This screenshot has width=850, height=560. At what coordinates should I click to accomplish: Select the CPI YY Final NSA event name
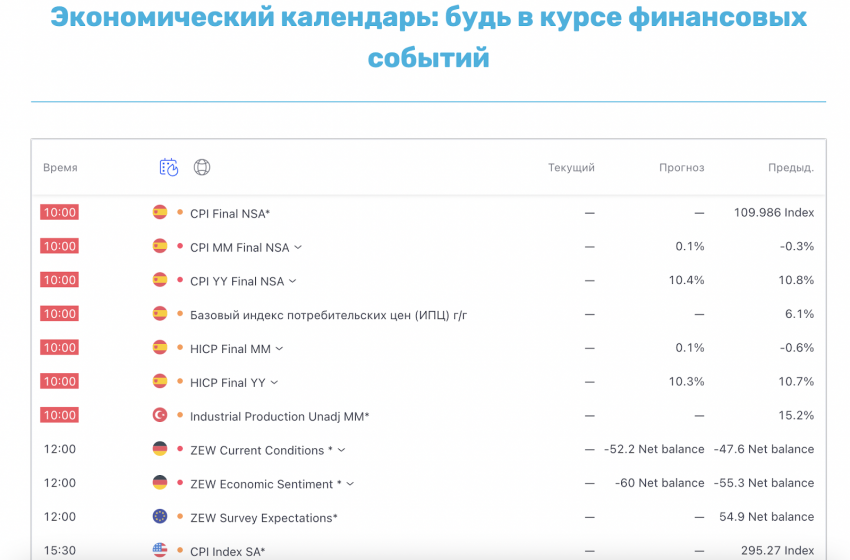click(x=237, y=281)
